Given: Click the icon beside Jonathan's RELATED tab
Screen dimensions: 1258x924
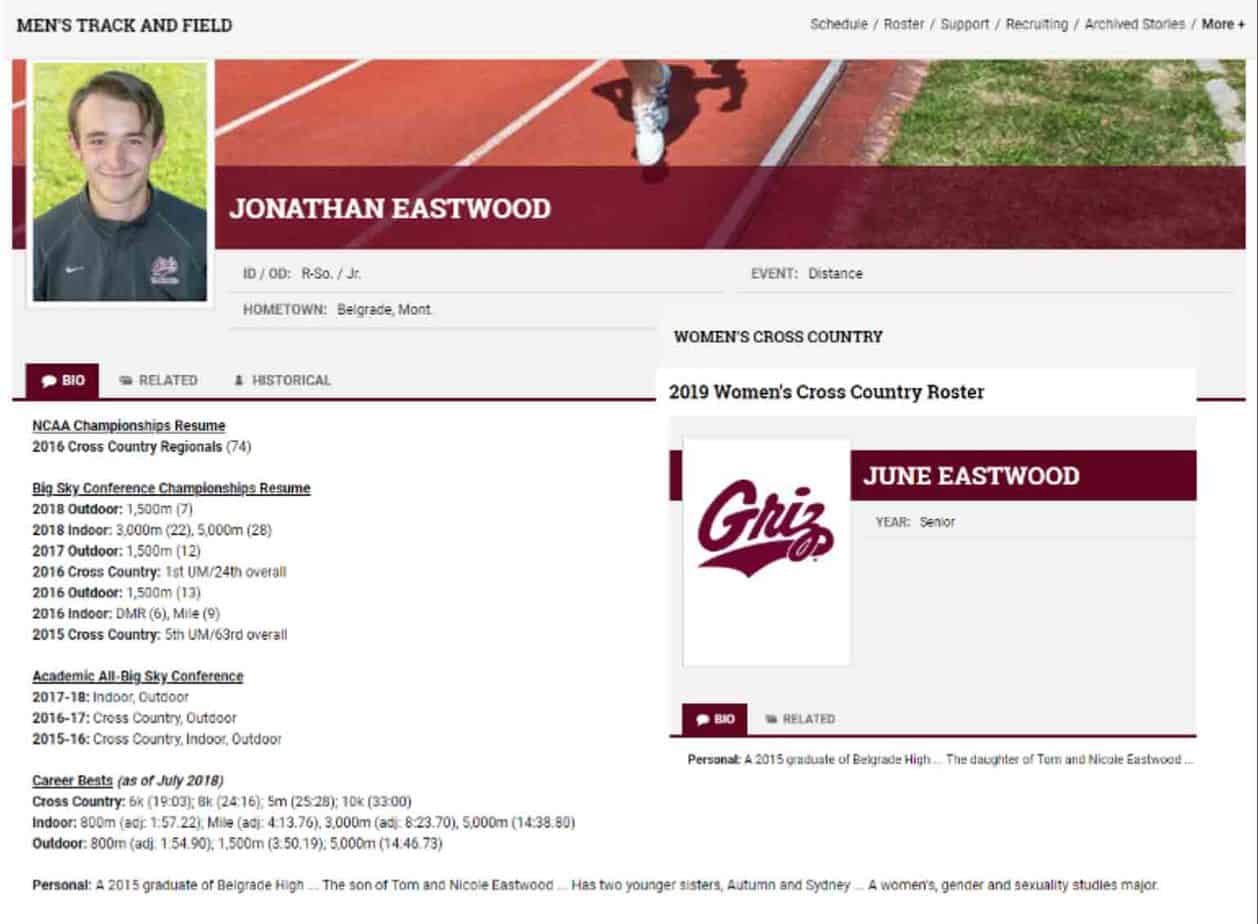Looking at the screenshot, I should tap(126, 381).
